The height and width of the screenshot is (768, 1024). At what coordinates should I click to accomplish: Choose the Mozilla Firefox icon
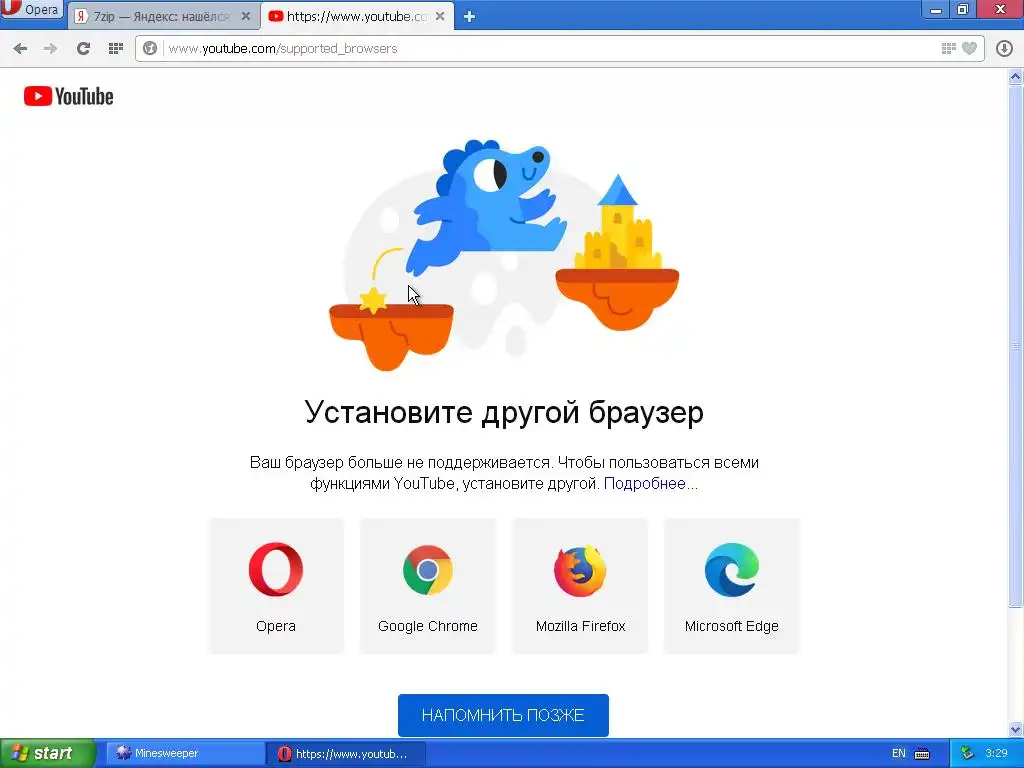tap(580, 570)
